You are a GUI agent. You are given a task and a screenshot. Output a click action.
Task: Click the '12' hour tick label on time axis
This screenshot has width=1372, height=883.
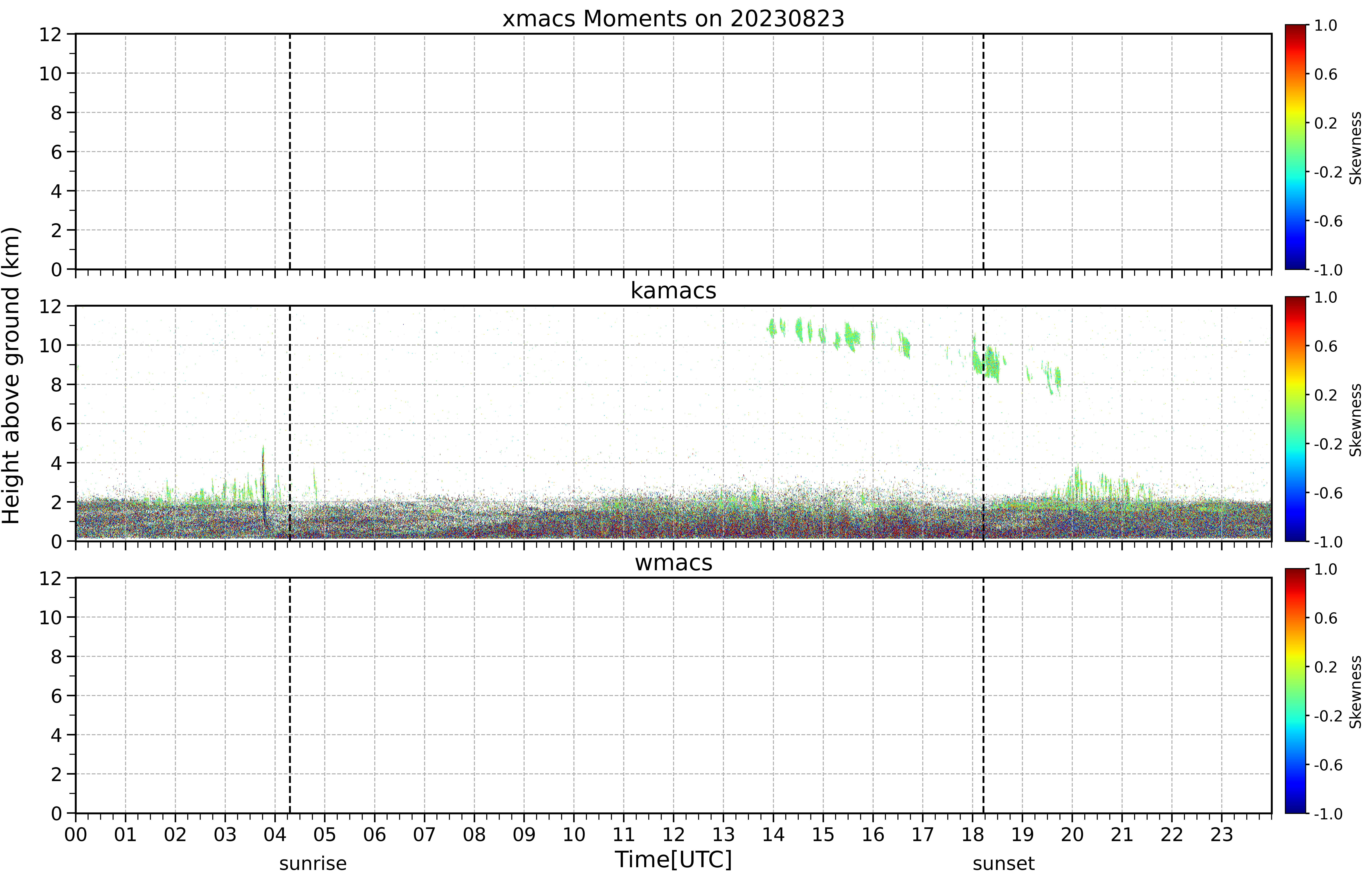tap(673, 835)
